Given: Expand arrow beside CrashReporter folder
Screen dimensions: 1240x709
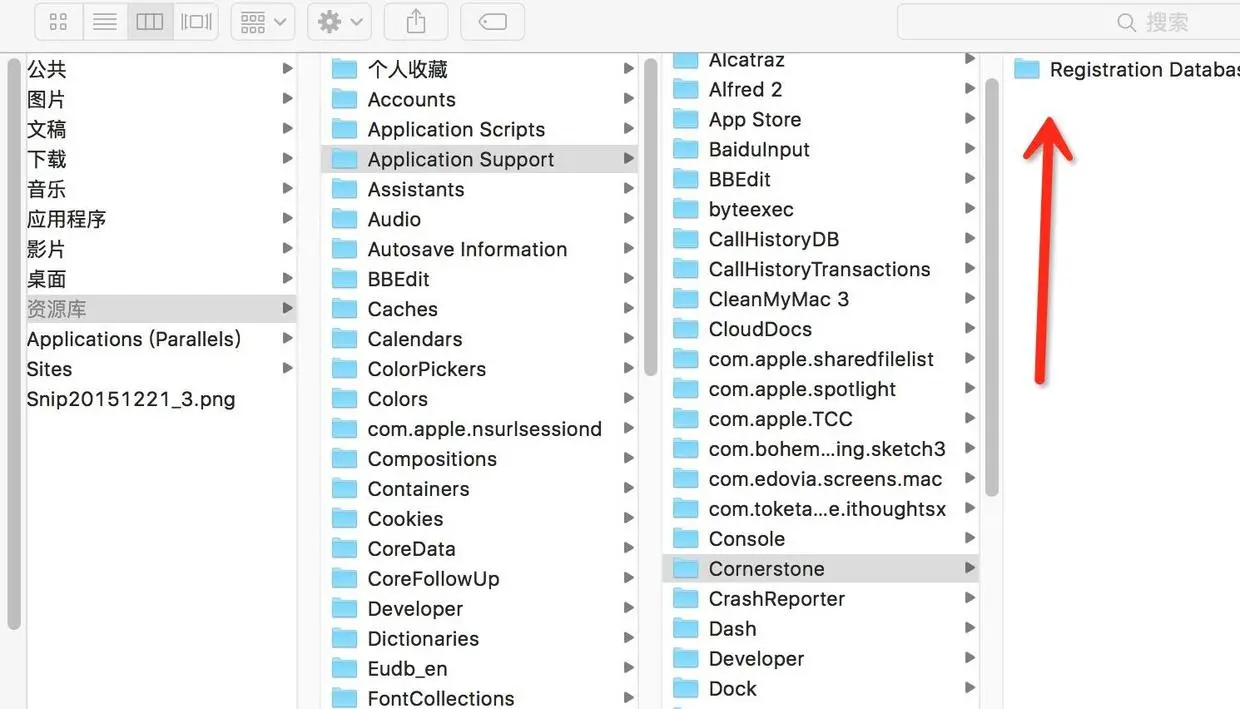Looking at the screenshot, I should click(969, 598).
